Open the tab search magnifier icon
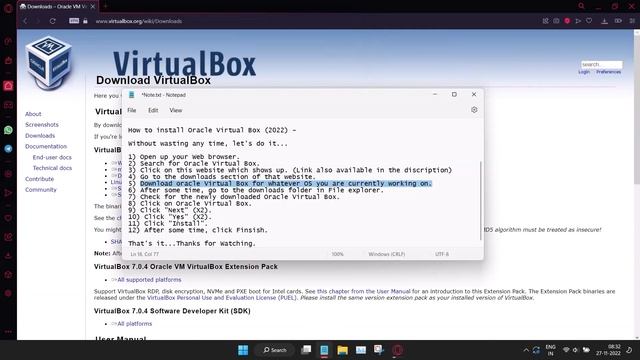Screen dimensions: 640x360 [x=581, y=6]
